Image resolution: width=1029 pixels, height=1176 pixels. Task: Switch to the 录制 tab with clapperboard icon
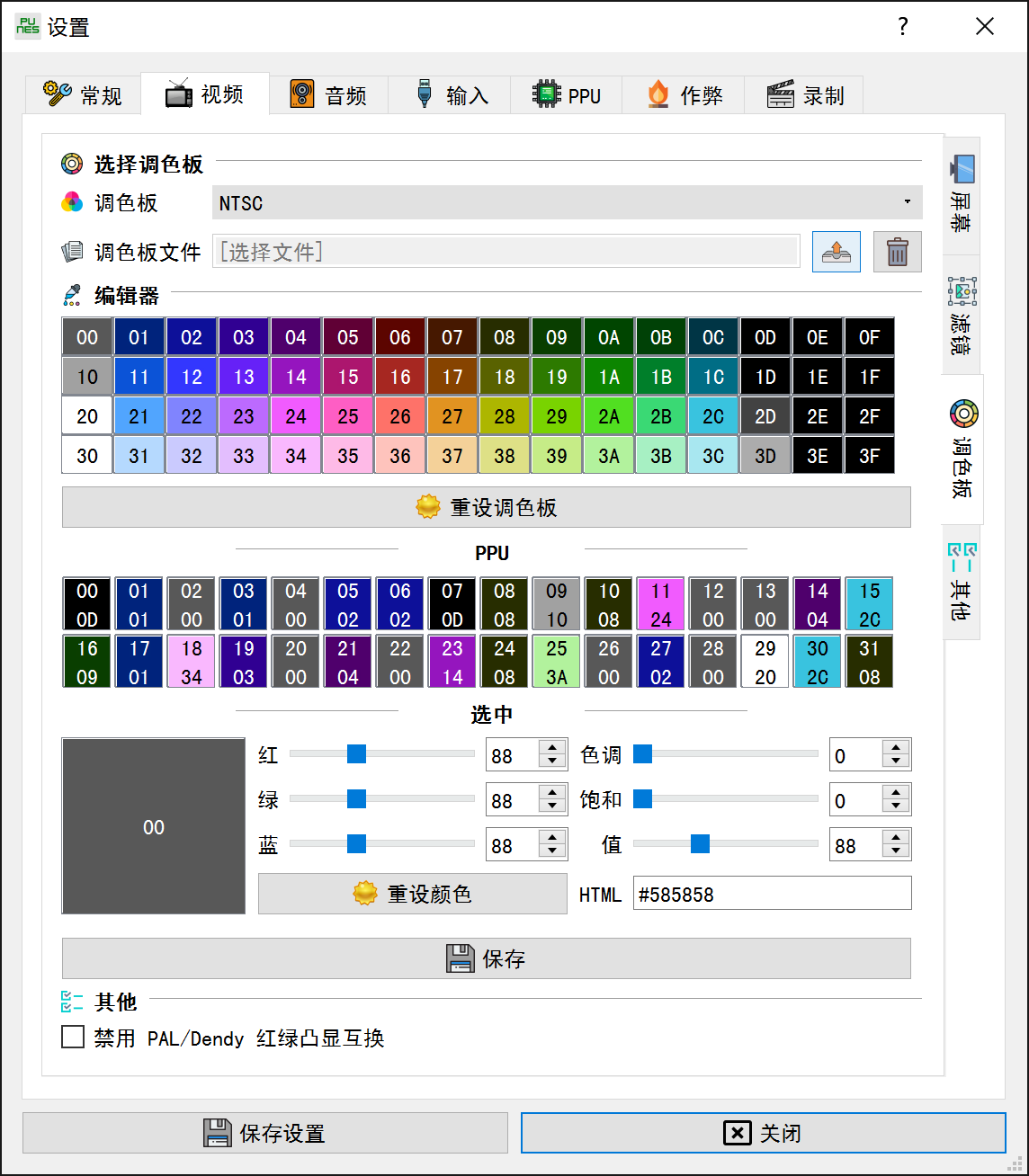coord(805,95)
